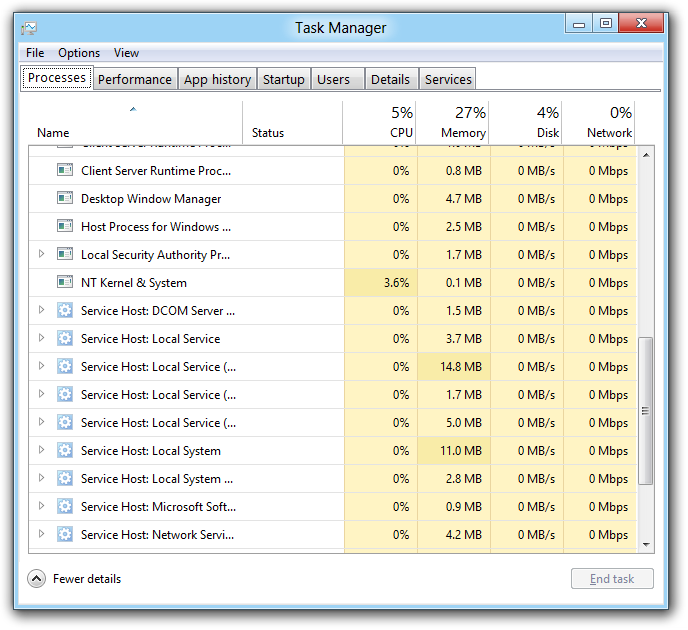Viewport: 688px width, 630px height.
Task: Click the NT Kernel & System process icon
Action: (x=65, y=283)
